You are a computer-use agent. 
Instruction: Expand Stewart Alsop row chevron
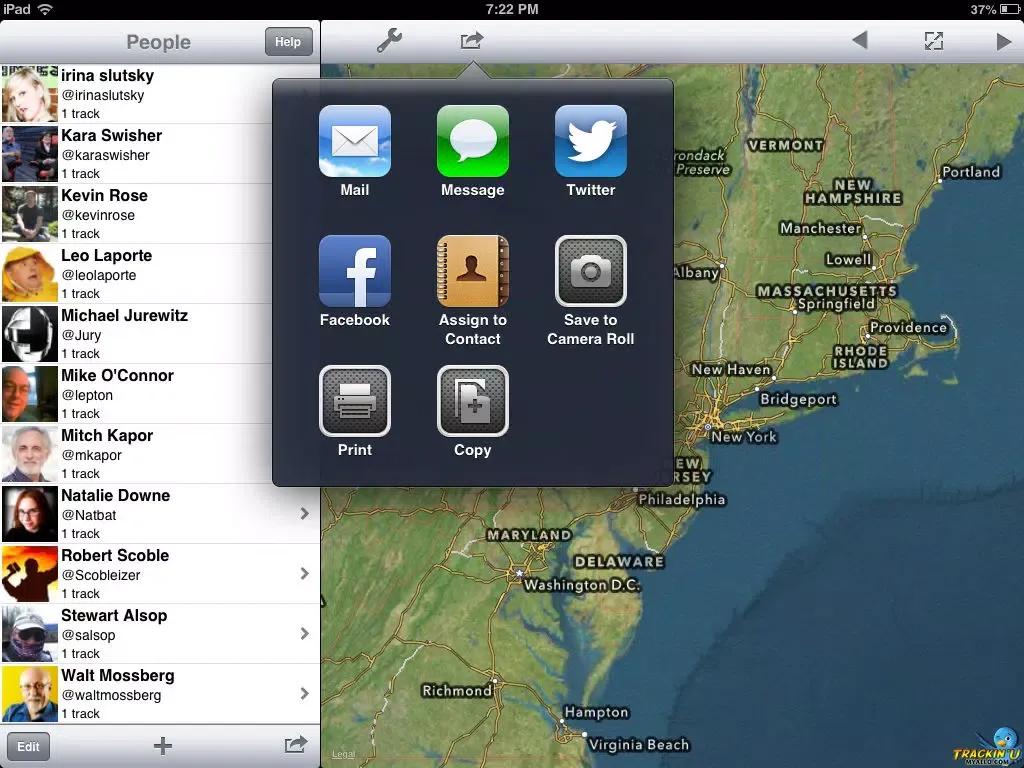pos(304,633)
